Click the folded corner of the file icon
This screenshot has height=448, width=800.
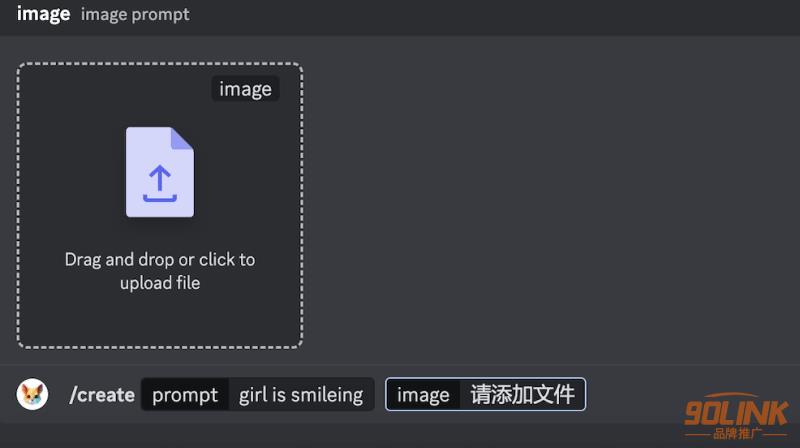point(182,138)
